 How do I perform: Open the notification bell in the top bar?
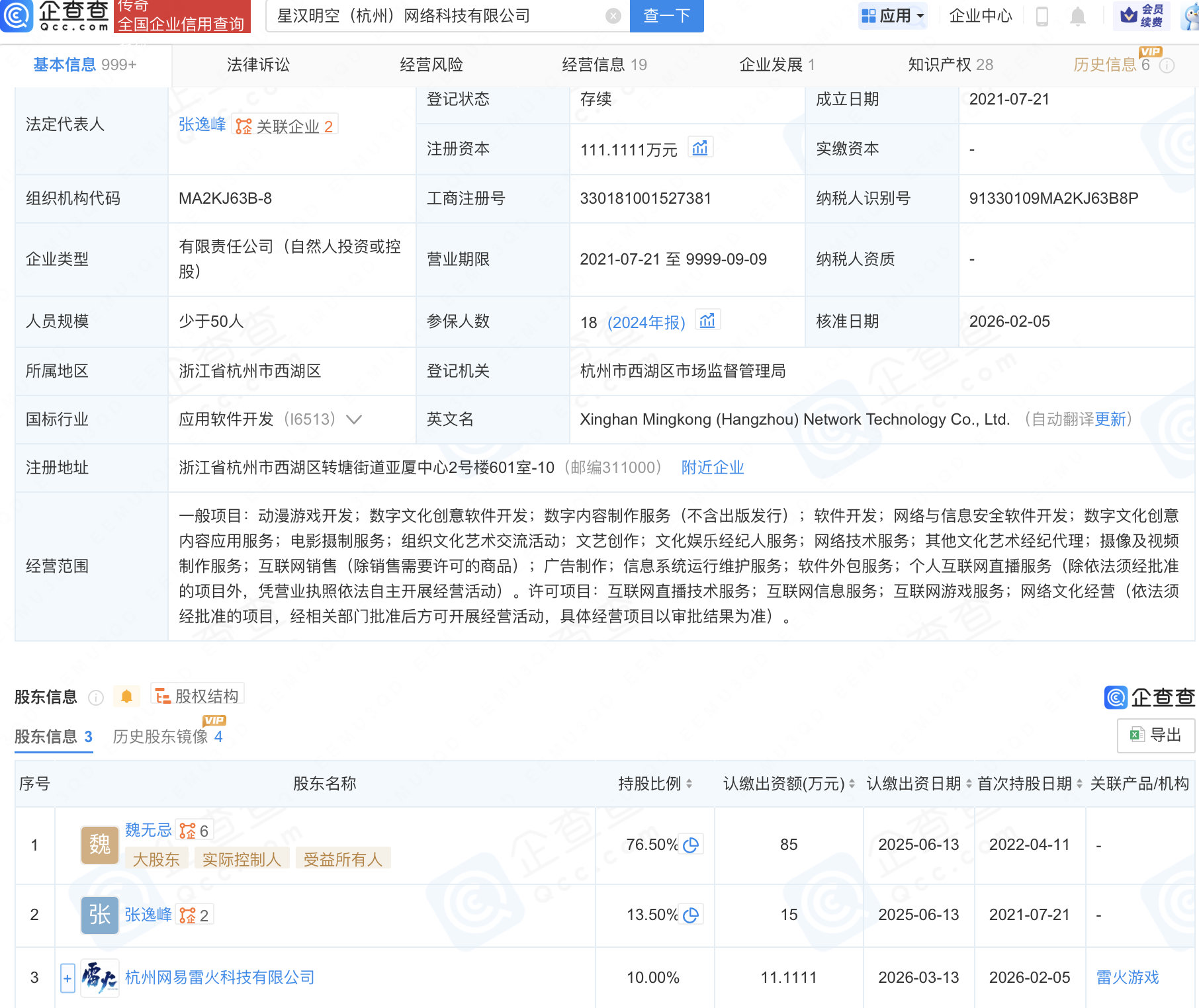[1078, 16]
